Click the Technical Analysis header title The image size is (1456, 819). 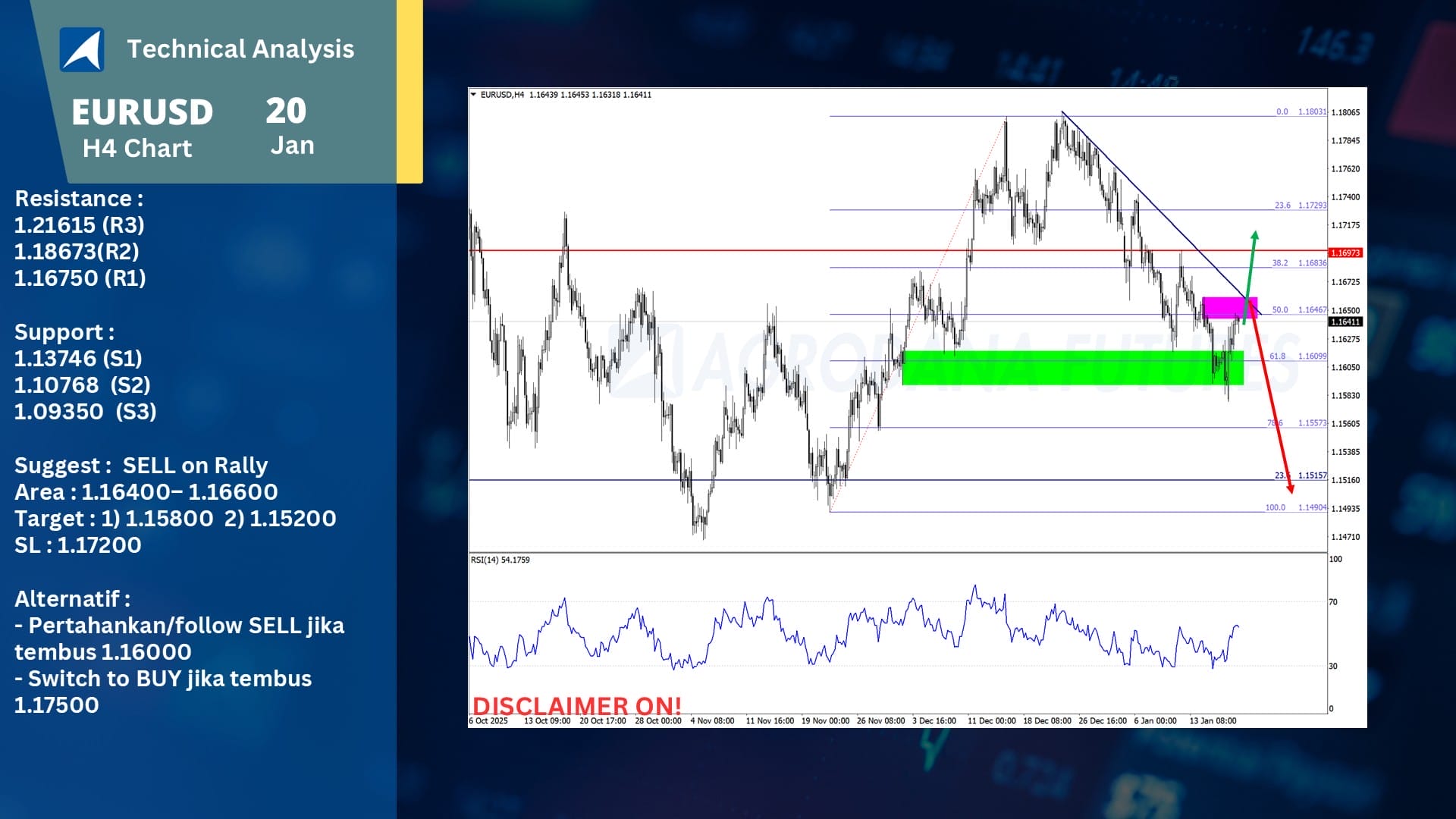click(x=240, y=49)
